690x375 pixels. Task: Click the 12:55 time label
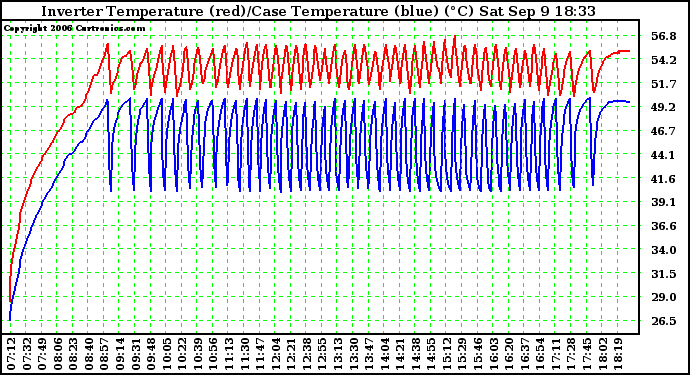tap(323, 354)
